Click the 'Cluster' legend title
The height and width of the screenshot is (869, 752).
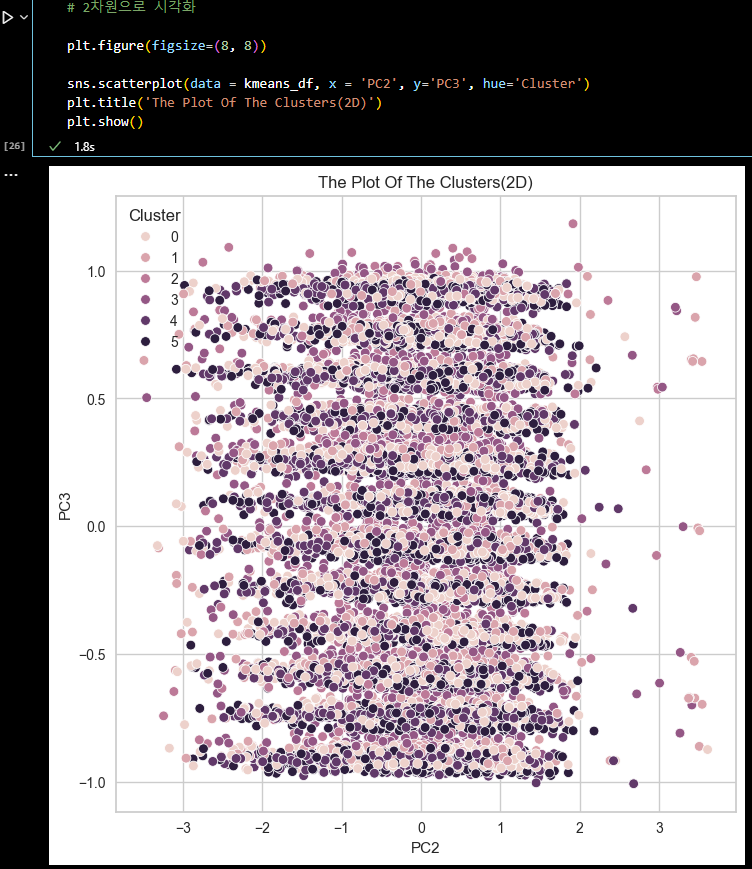[x=155, y=215]
